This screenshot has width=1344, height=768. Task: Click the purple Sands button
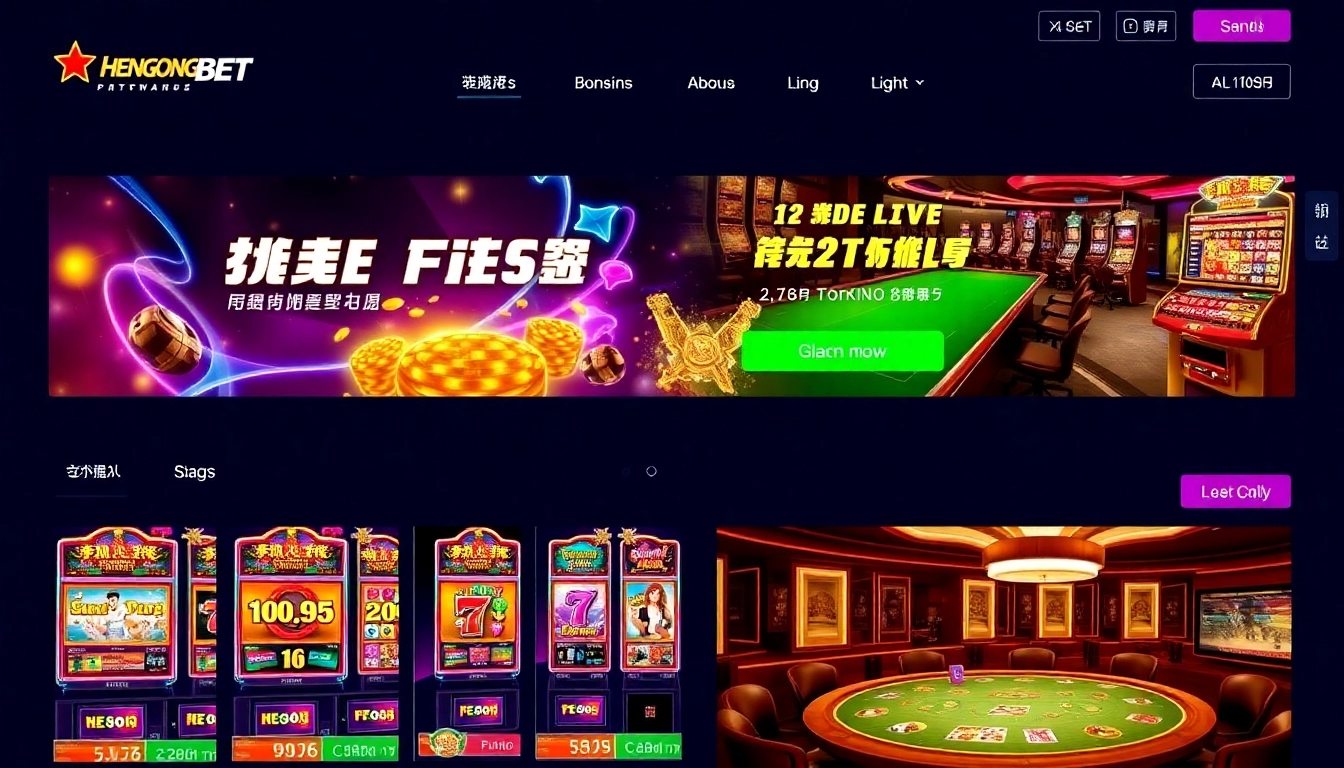tap(1241, 26)
